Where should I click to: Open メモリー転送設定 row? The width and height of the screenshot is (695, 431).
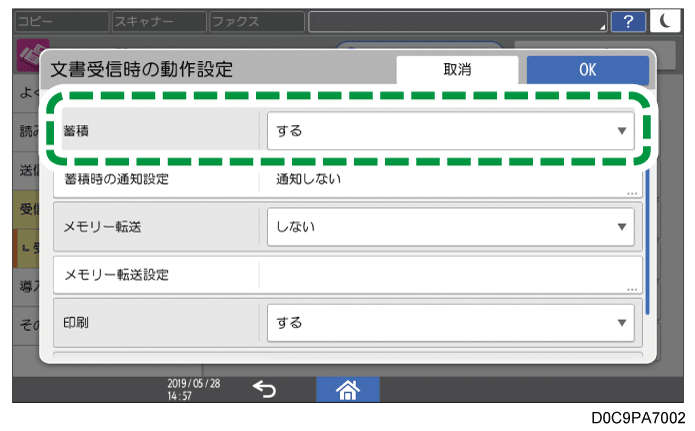pyautogui.click(x=348, y=275)
